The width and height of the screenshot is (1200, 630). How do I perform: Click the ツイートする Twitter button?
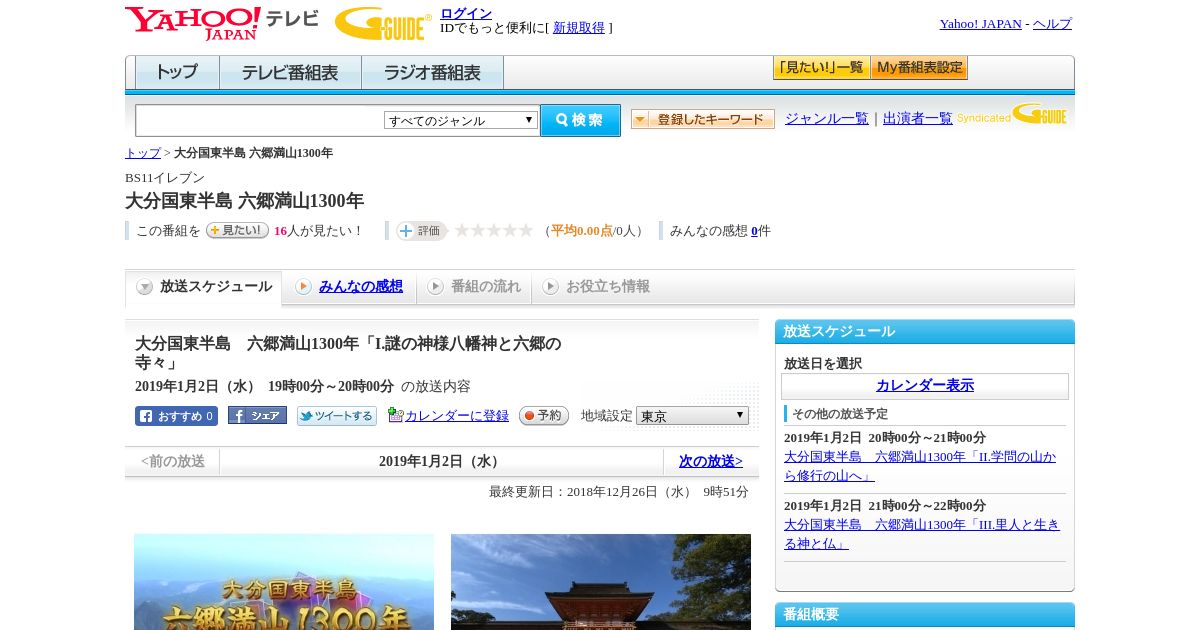pos(337,416)
